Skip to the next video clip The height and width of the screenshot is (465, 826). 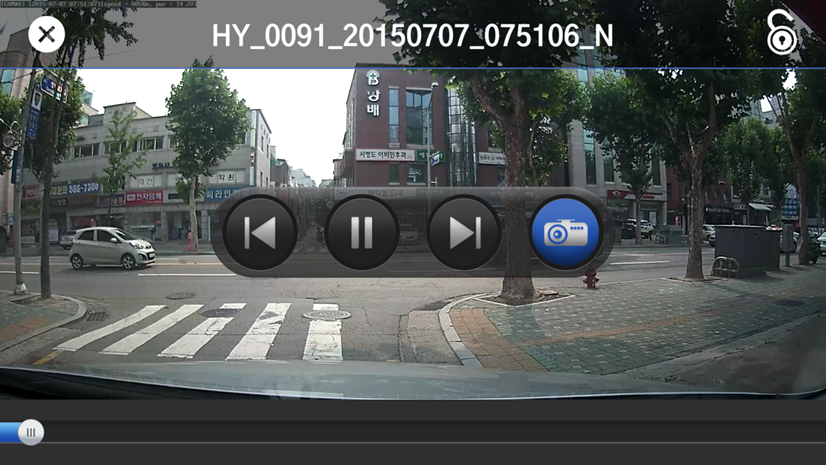(464, 232)
